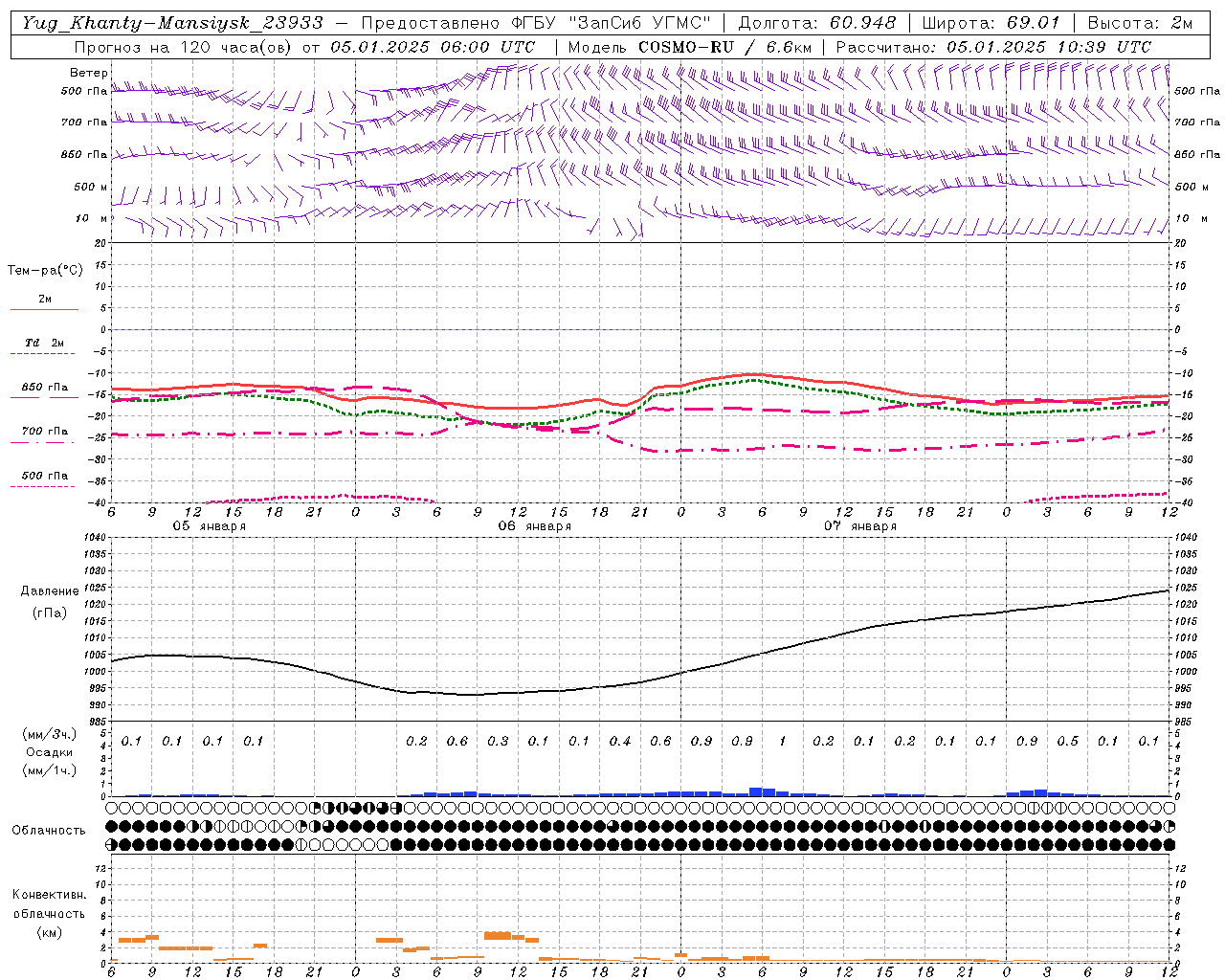Click the 0.3 three-hour precipitation value

point(498,742)
